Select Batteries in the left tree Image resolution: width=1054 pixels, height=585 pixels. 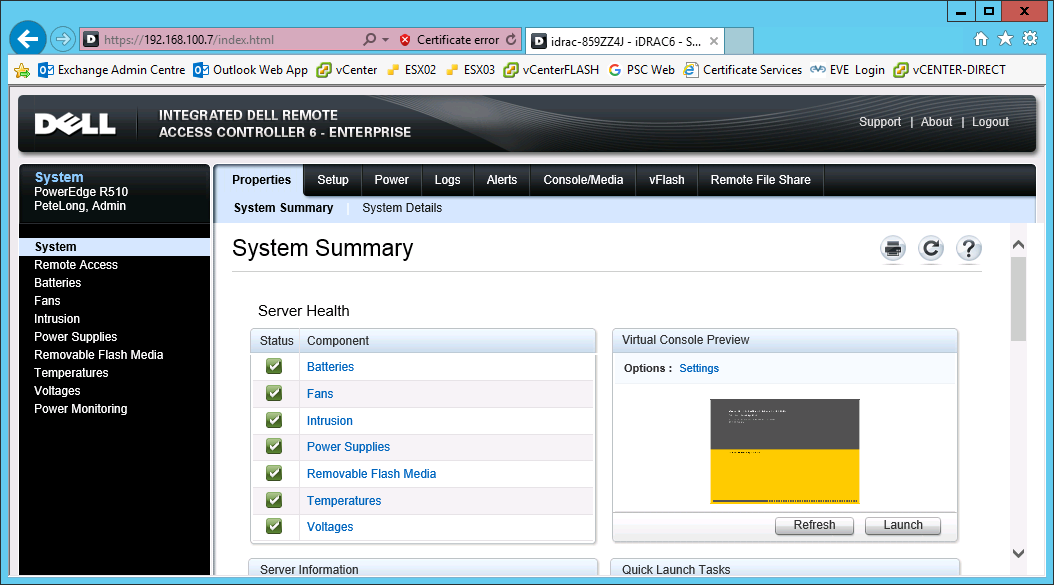(58, 283)
